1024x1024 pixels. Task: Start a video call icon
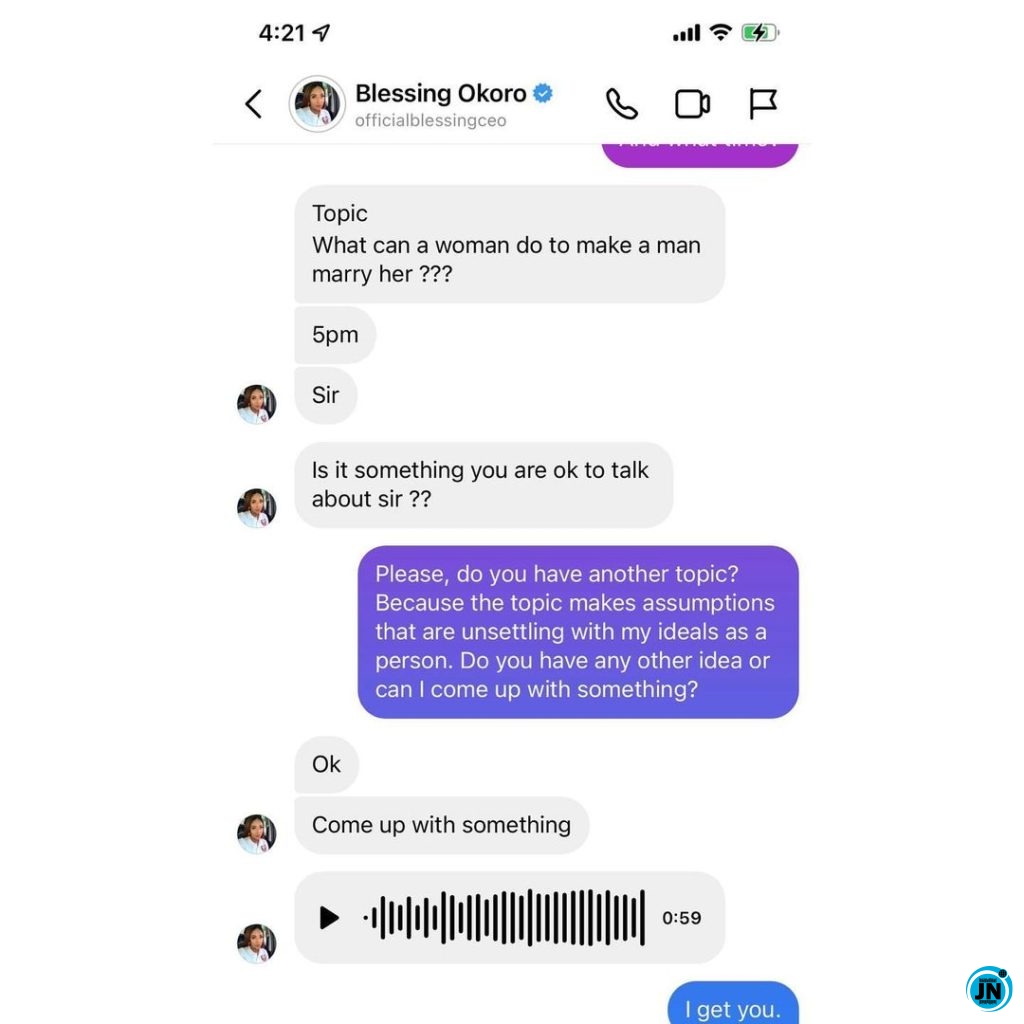click(x=692, y=104)
